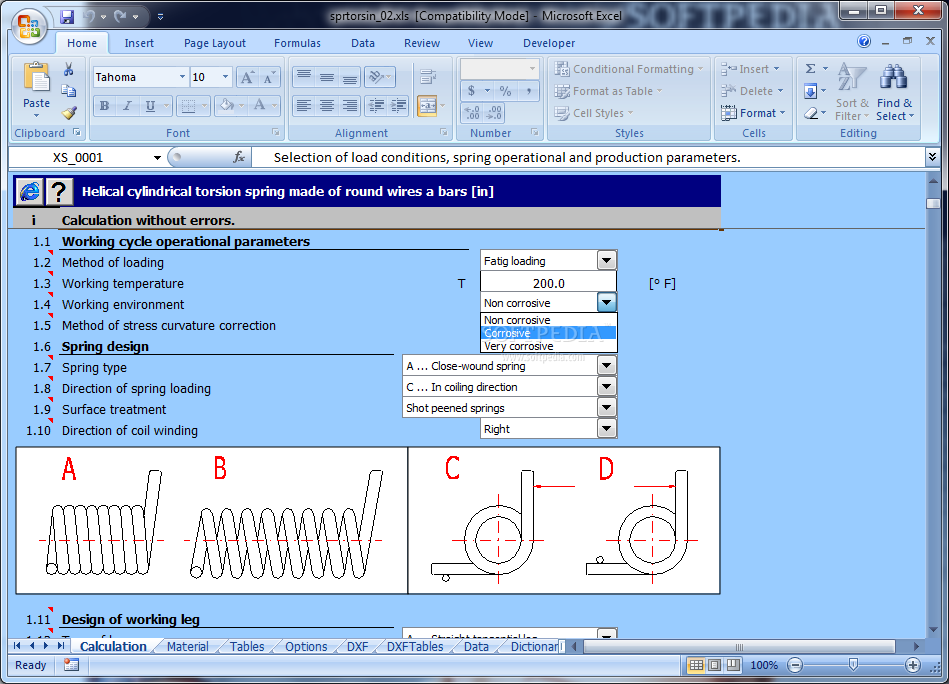
Task: Click the Format cells button
Action: point(753,113)
